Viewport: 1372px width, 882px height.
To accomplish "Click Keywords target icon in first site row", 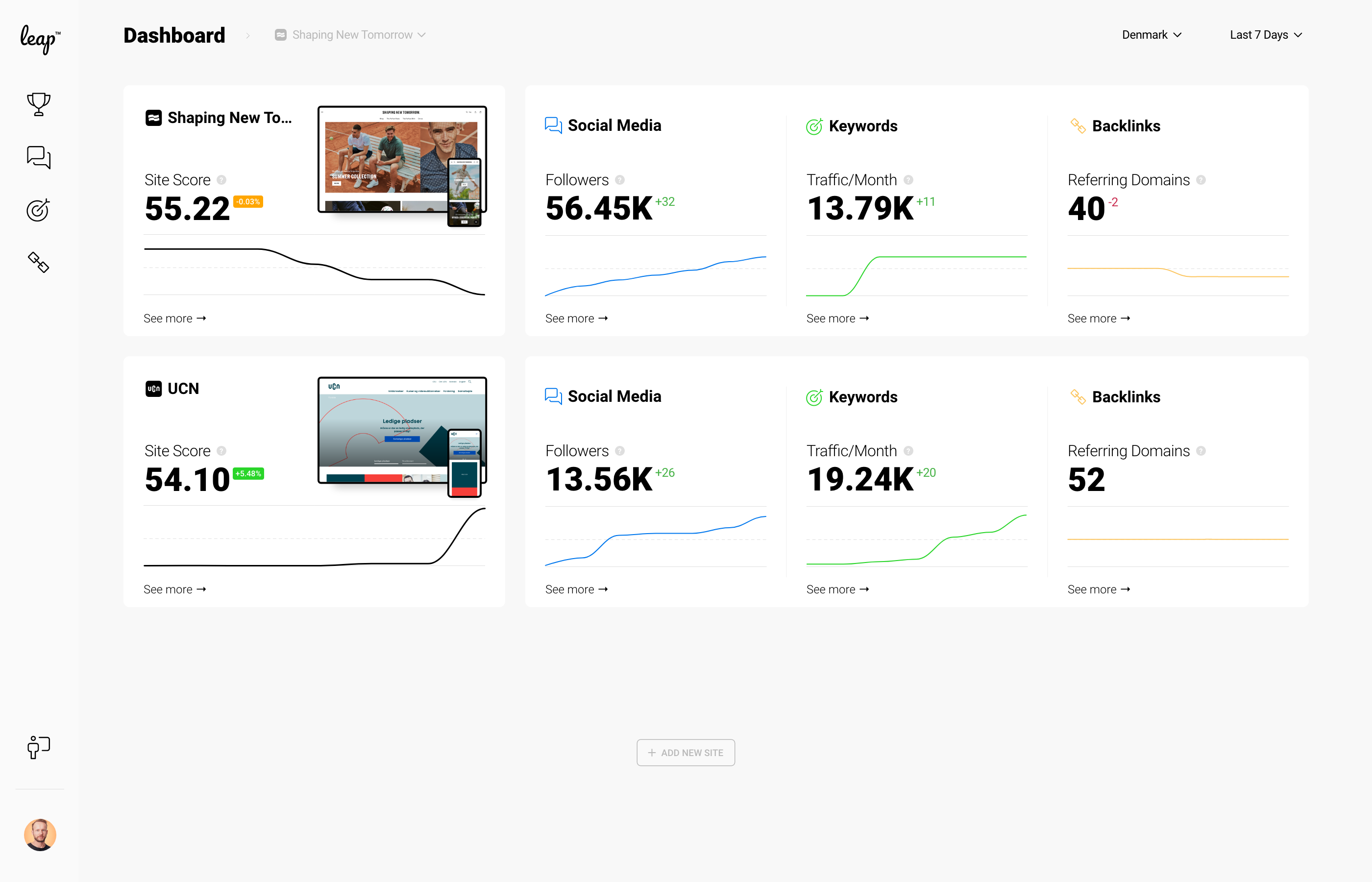I will click(x=814, y=126).
